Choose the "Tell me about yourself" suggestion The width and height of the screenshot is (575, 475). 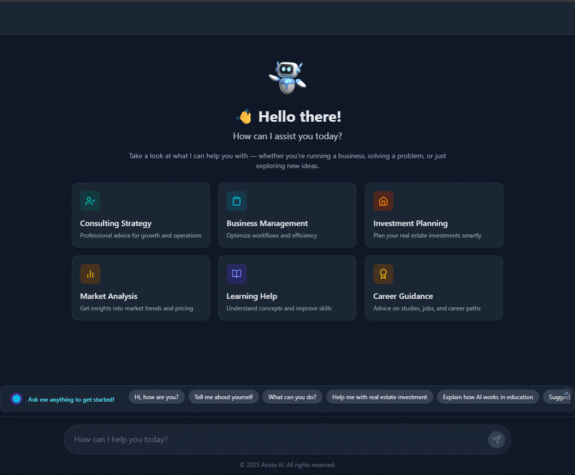click(223, 397)
